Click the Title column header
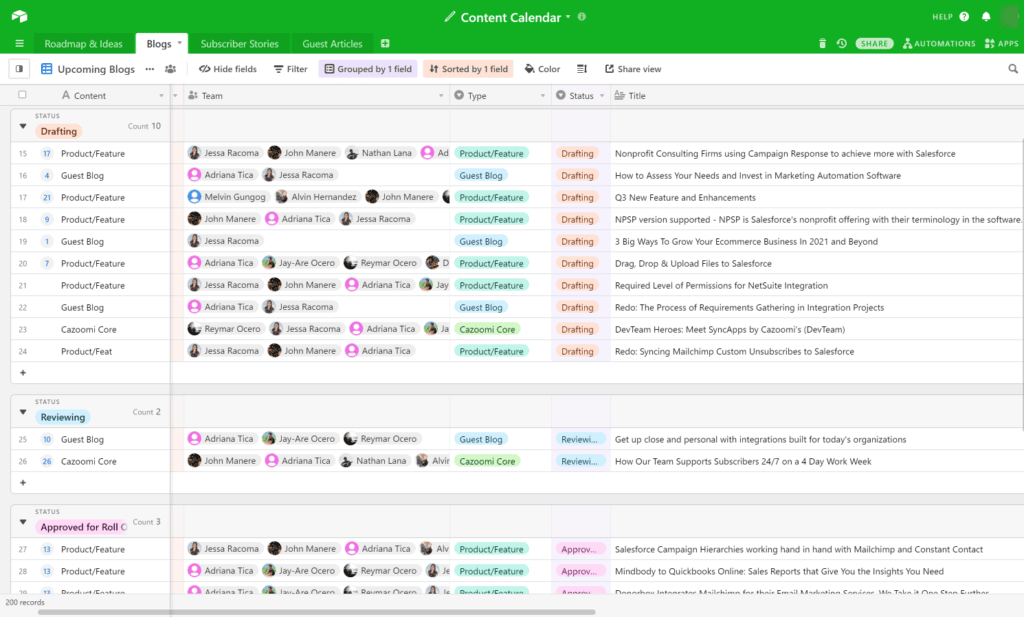 816,95
